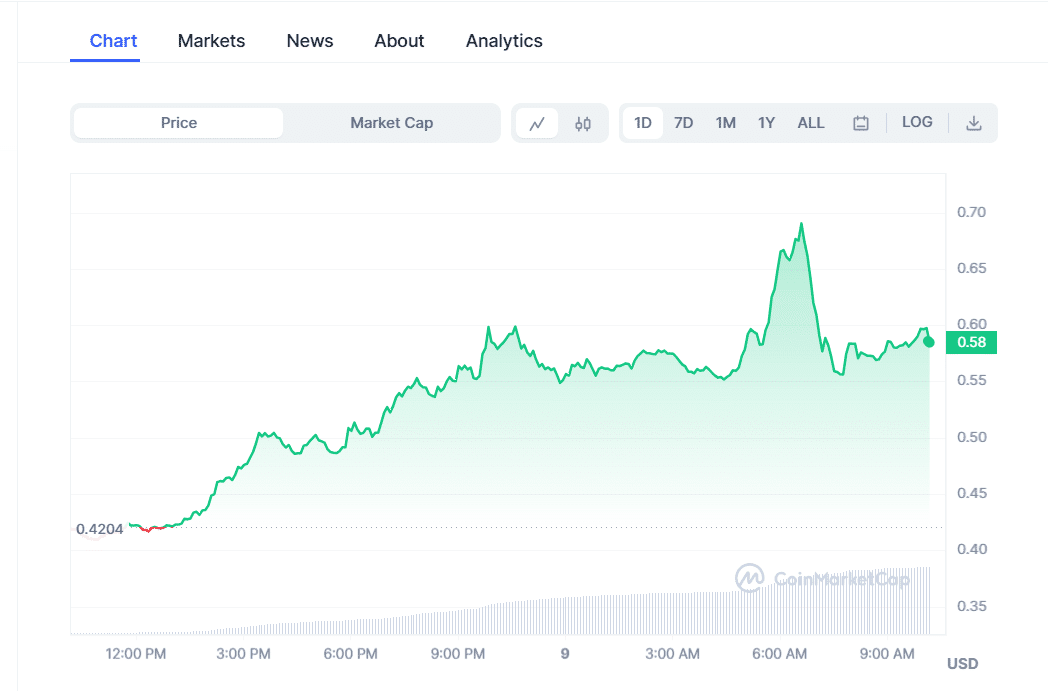The height and width of the screenshot is (691, 1048).
Task: Click the 0.58 current price label
Action: coord(971,343)
